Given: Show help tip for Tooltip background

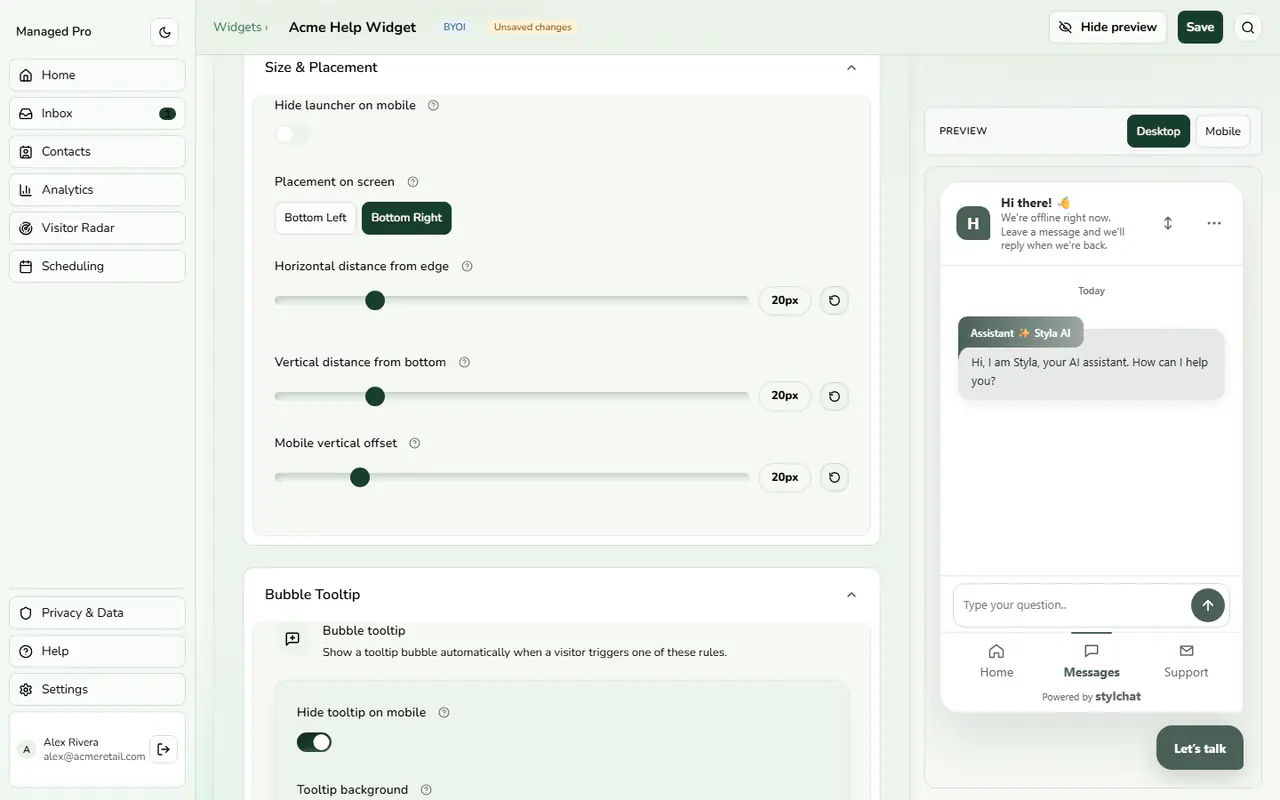Looking at the screenshot, I should (426, 790).
